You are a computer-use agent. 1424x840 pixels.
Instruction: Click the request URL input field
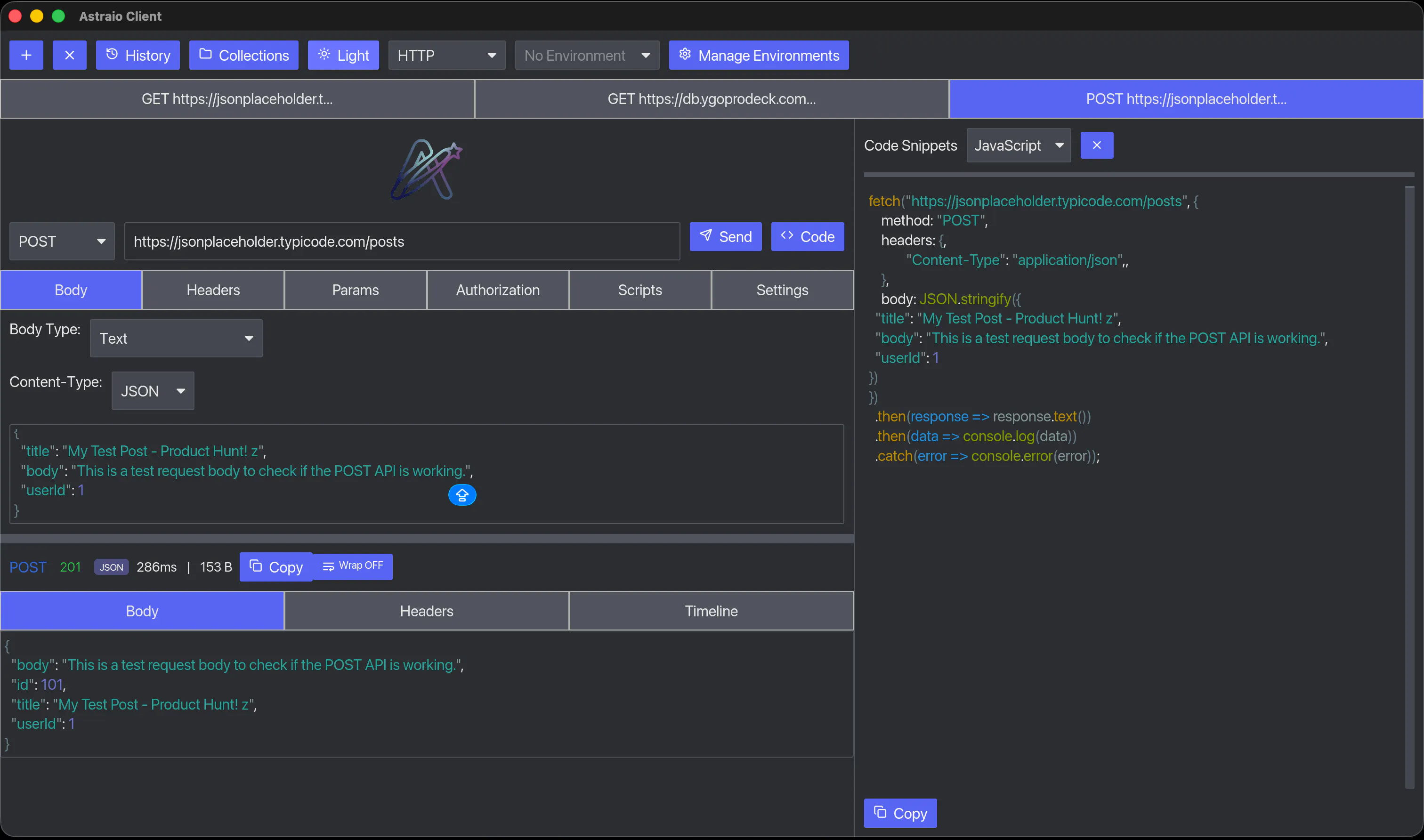tap(402, 241)
